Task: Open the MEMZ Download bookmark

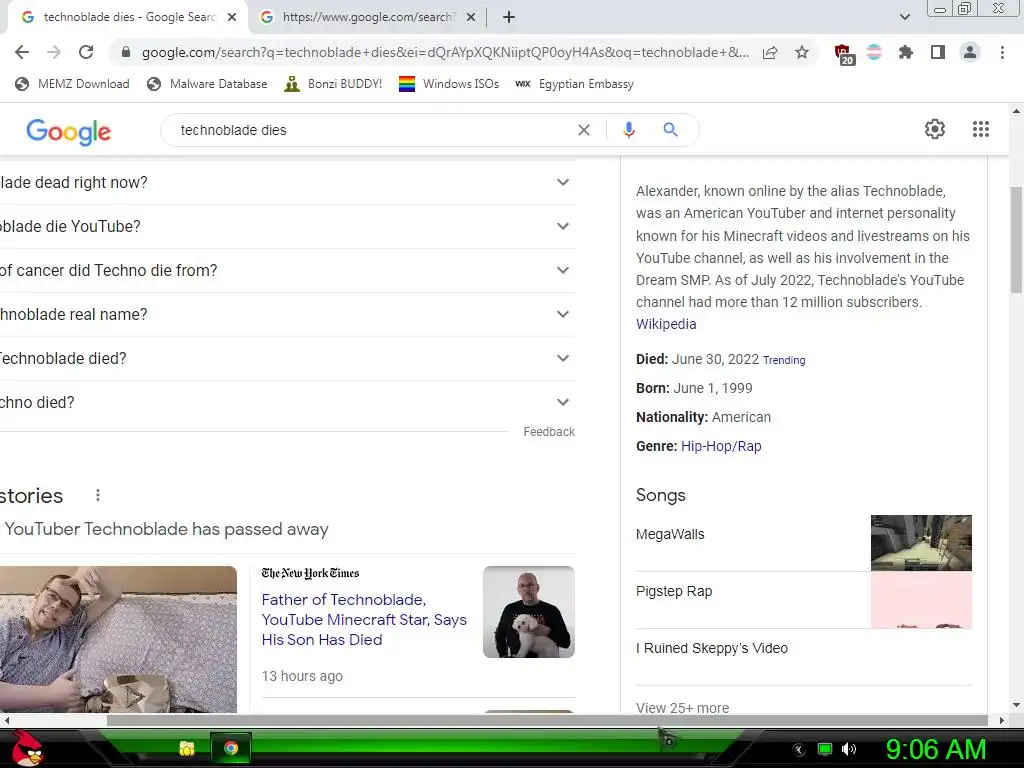Action: [x=72, y=84]
